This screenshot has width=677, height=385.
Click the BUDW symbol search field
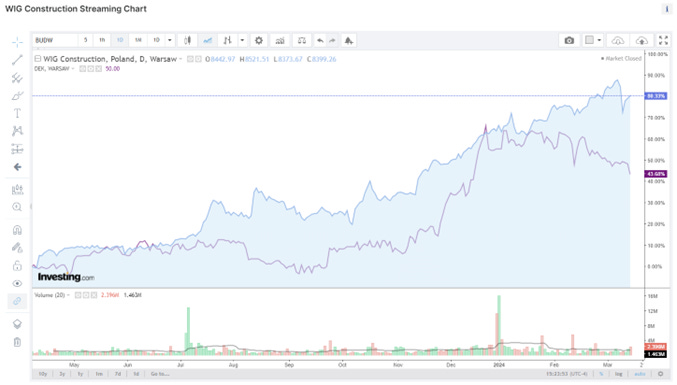55,40
